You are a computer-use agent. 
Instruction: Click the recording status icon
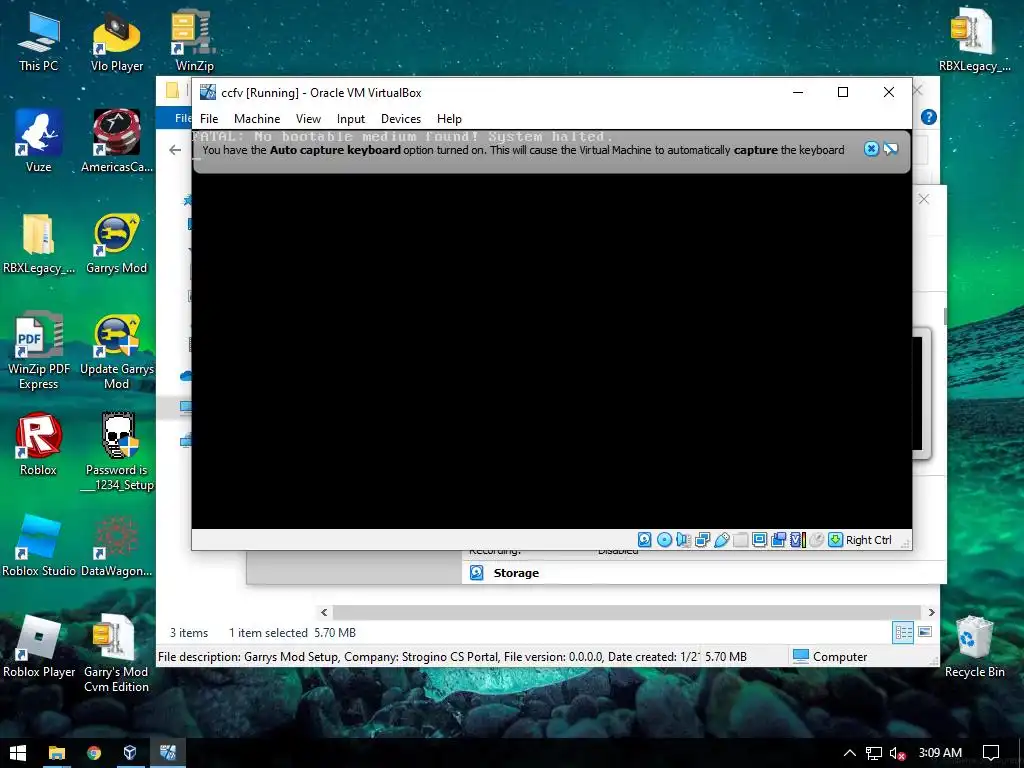coord(778,539)
